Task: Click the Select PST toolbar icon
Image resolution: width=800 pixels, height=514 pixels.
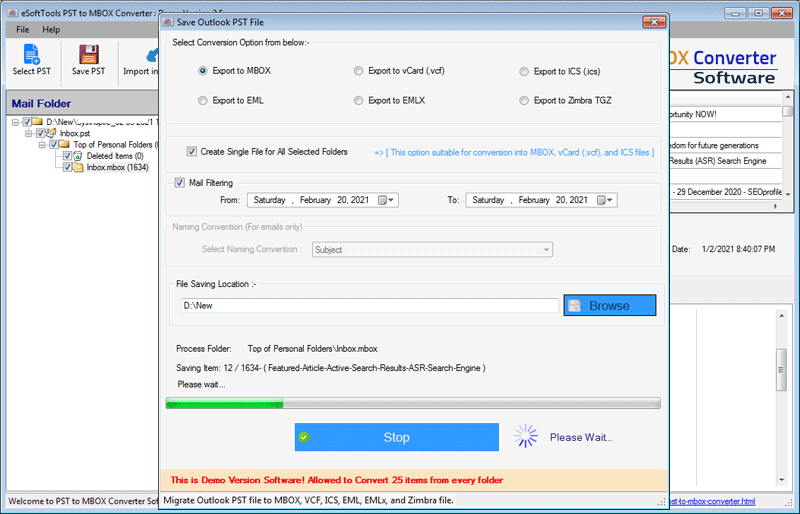Action: coord(31,54)
